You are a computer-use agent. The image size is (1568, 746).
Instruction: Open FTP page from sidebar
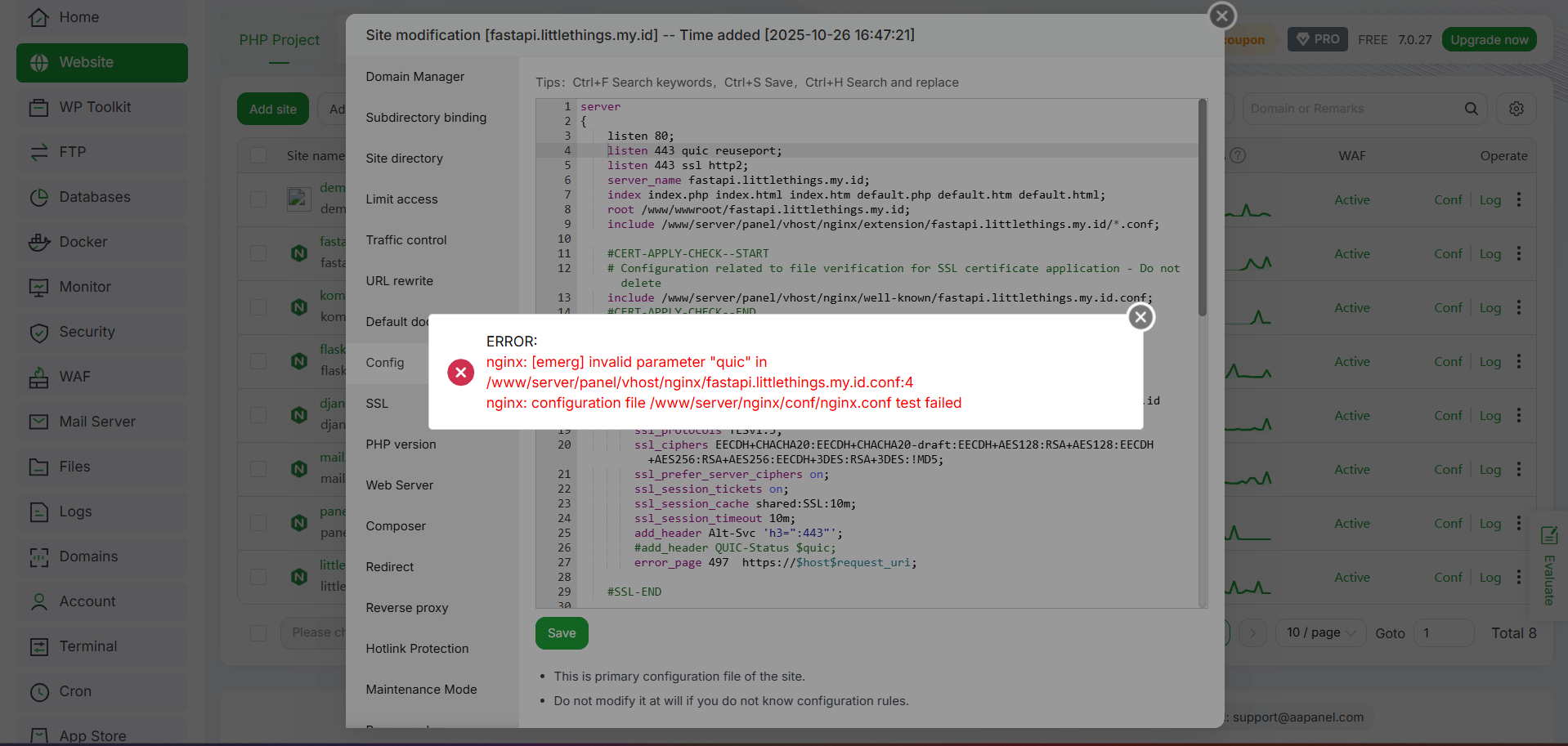coord(102,152)
